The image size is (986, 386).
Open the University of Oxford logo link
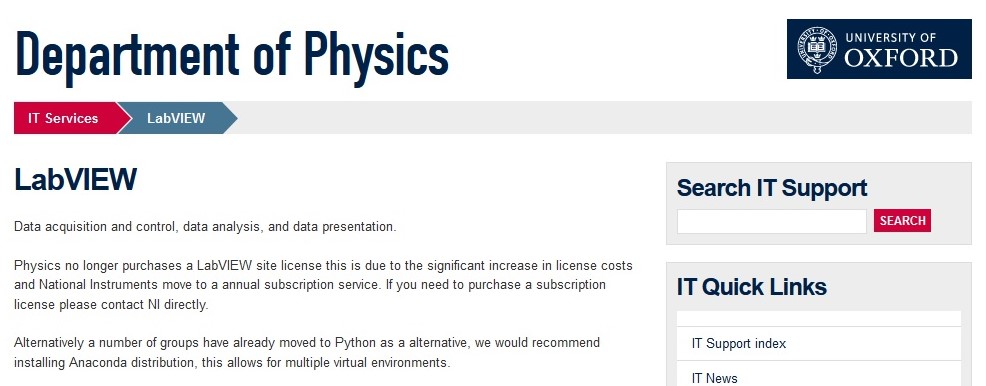pyautogui.click(x=879, y=49)
